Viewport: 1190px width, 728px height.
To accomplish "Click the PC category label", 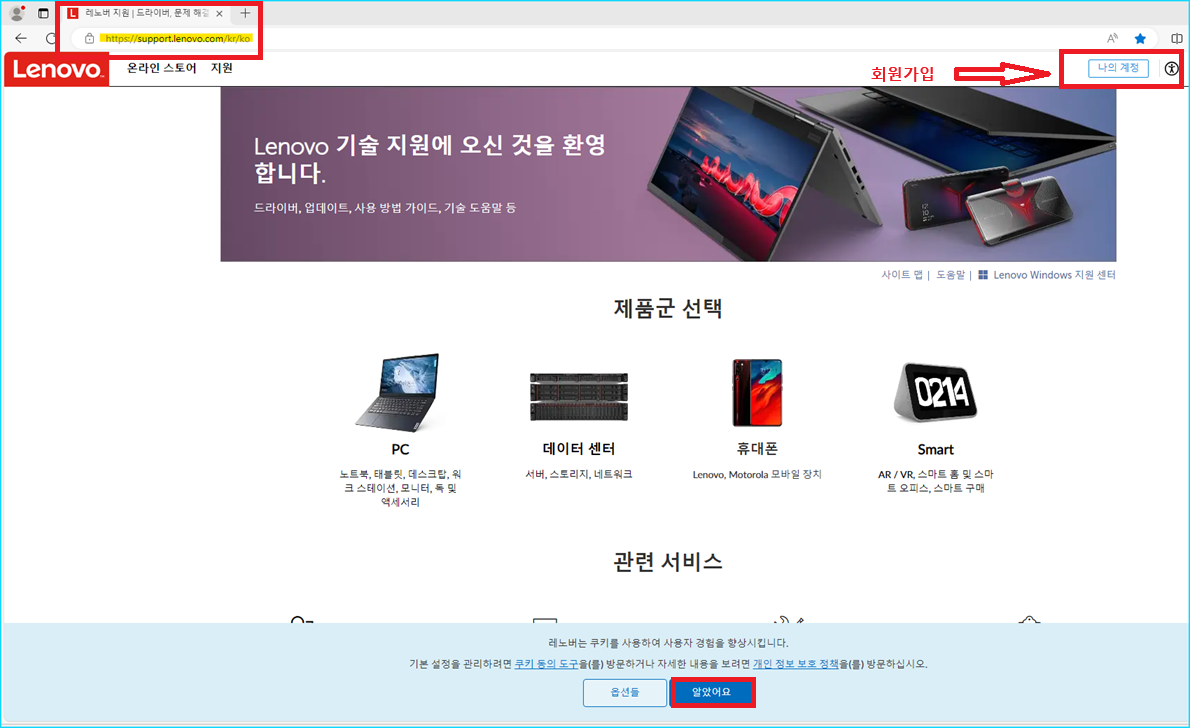I will (x=400, y=449).
